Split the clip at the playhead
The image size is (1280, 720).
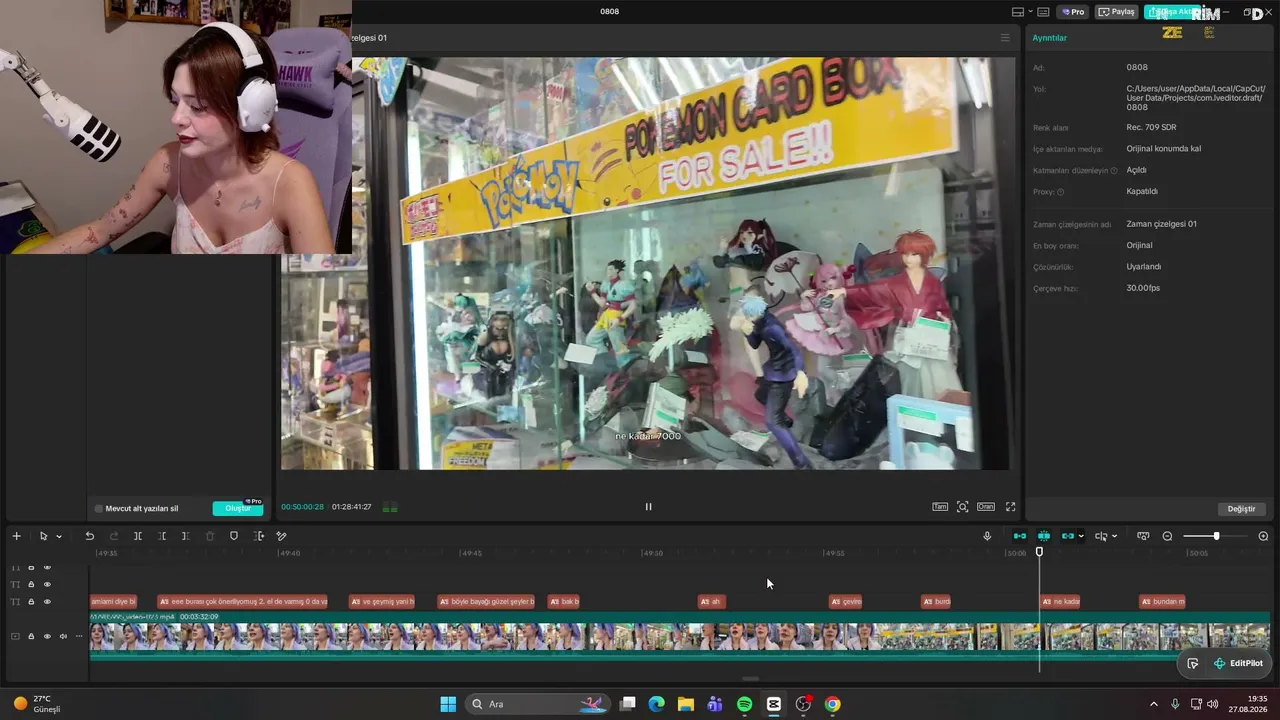(x=138, y=536)
